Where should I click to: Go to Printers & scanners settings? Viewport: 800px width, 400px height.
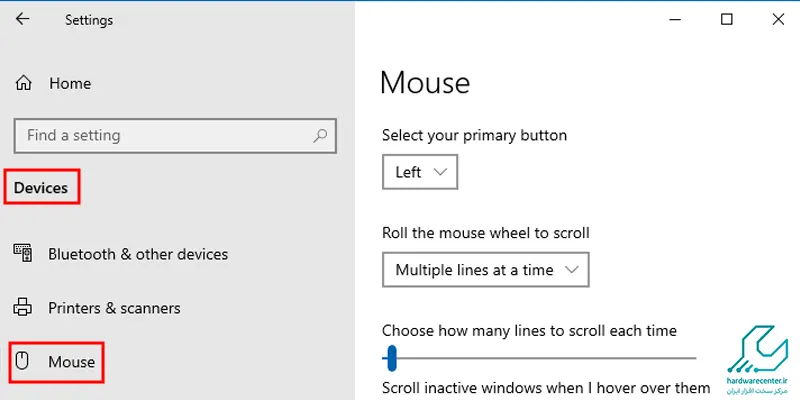114,308
